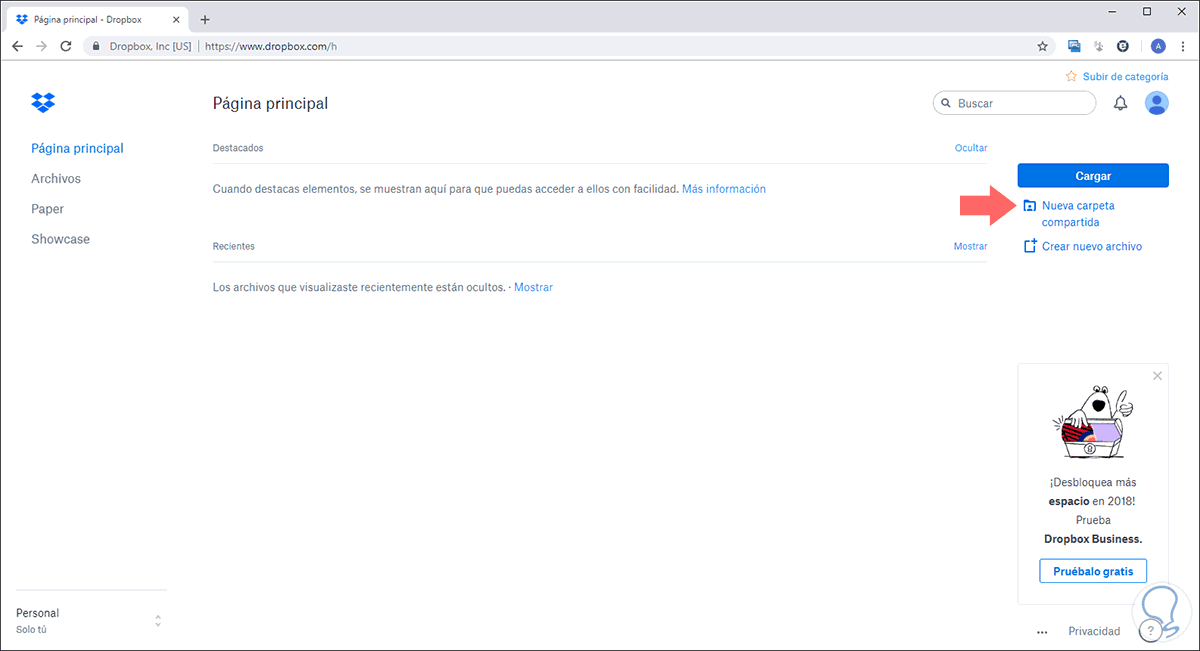Image resolution: width=1200 pixels, height=651 pixels.
Task: Click the Nueva carpeta compartida link
Action: (x=1078, y=214)
